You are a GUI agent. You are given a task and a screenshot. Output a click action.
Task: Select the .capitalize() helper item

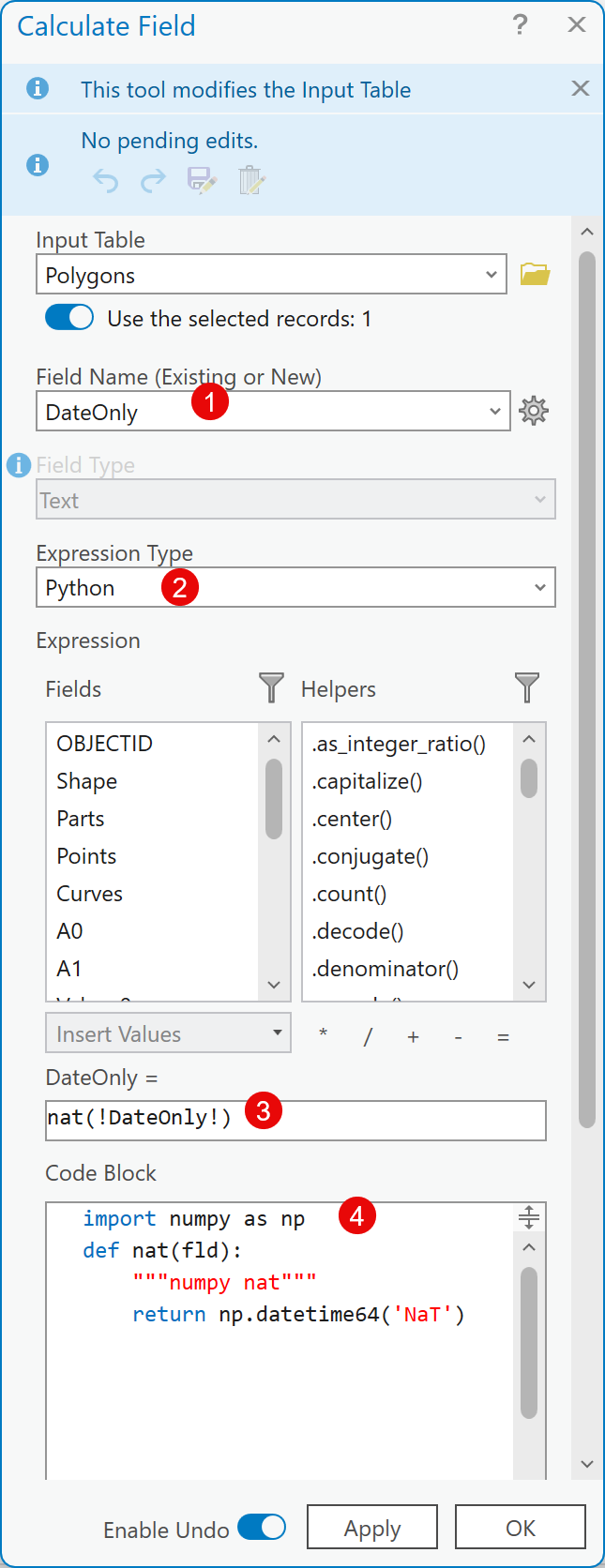pos(367,781)
